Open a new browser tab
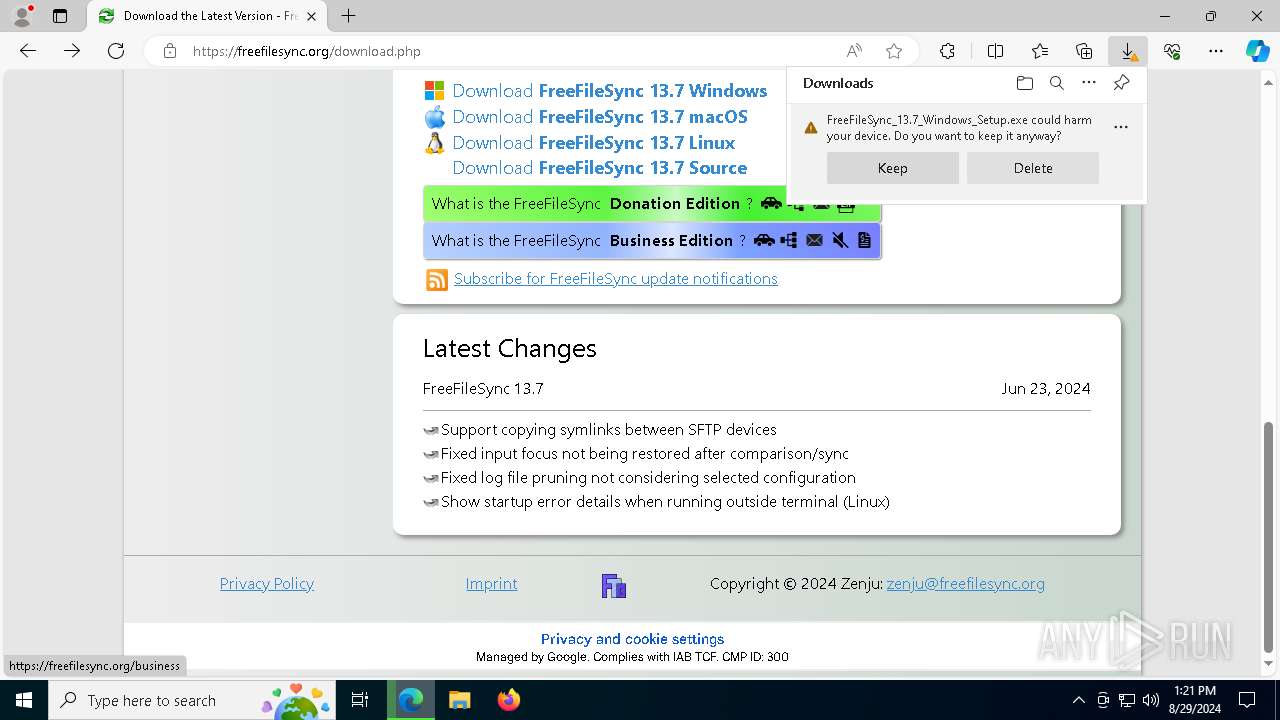 click(348, 16)
